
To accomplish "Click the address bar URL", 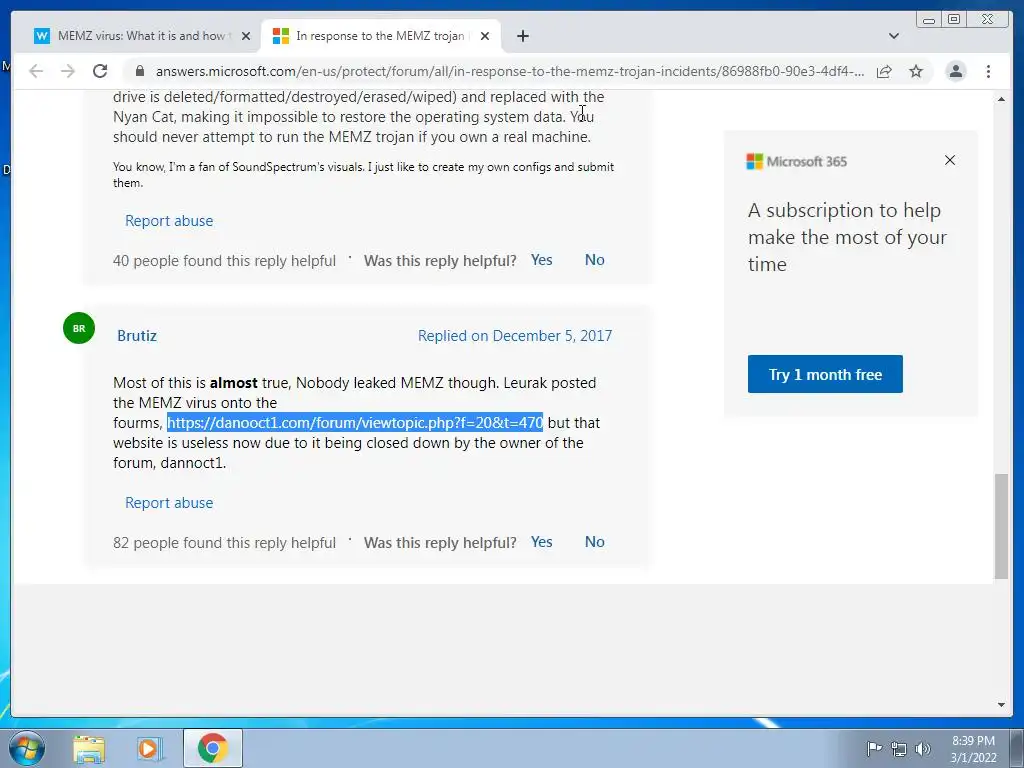I will [x=509, y=71].
